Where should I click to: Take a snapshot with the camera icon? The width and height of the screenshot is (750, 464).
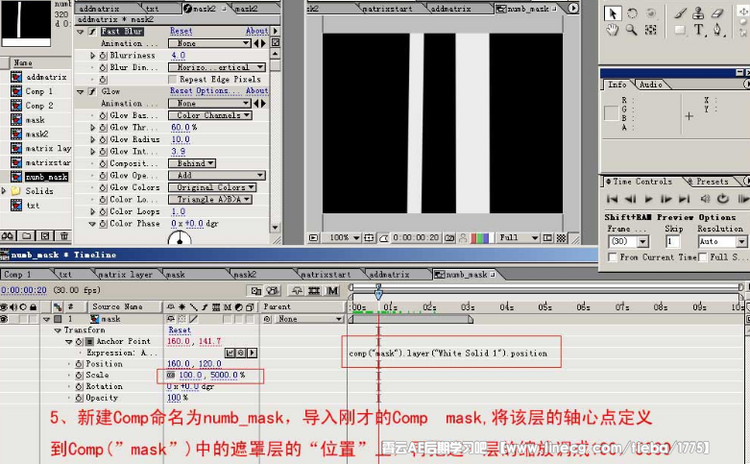(449, 238)
